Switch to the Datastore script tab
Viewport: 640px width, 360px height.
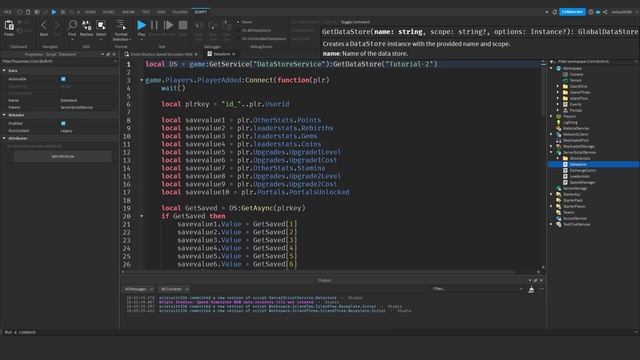pyautogui.click(x=220, y=54)
